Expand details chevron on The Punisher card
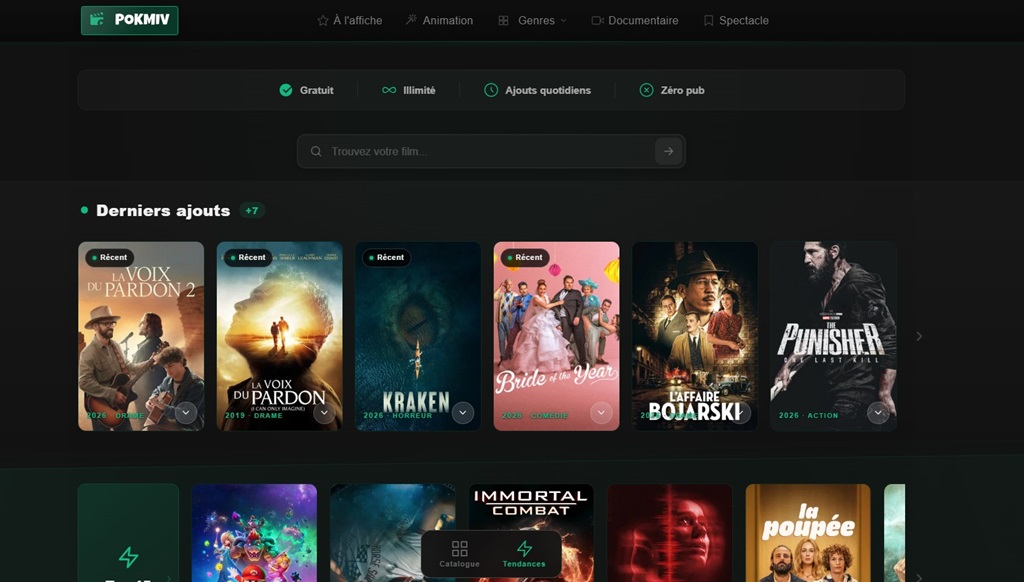This screenshot has width=1024, height=582. 878,413
